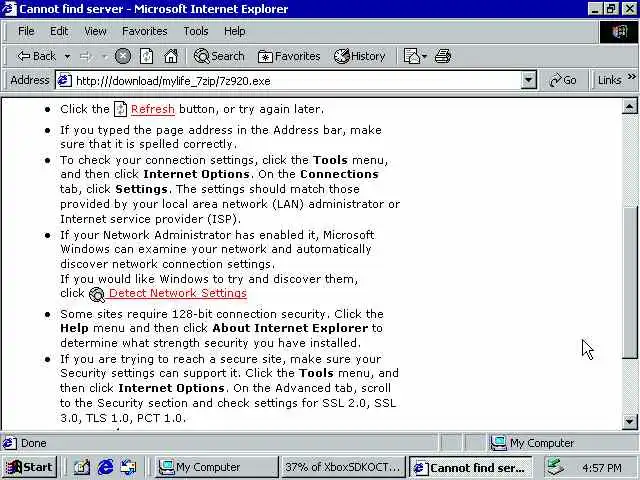Click the Forward arrow toolbar button
Image resolution: width=640 pixels, height=480 pixels.
85,56
